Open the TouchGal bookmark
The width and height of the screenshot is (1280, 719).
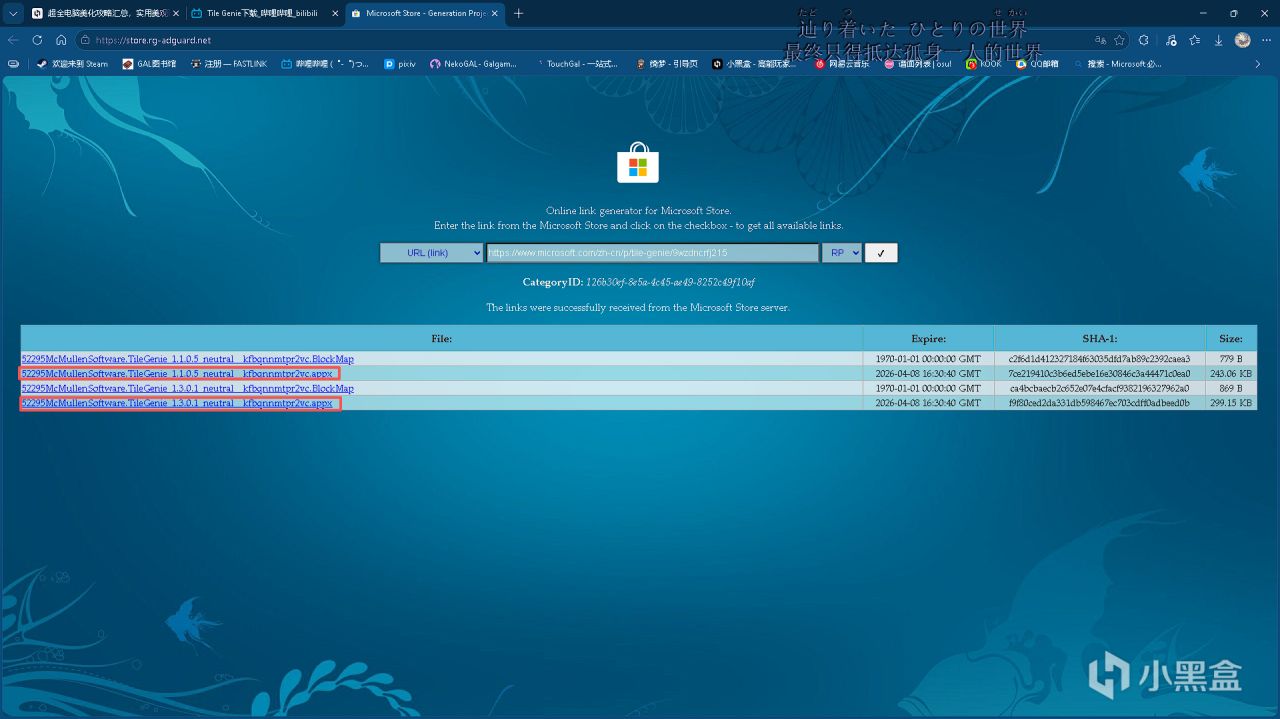point(575,63)
